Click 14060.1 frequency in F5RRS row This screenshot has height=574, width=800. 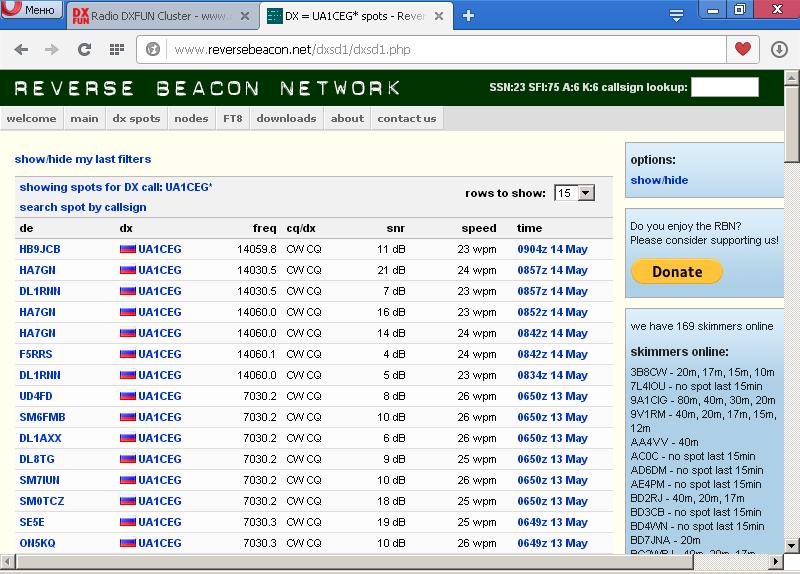click(257, 354)
